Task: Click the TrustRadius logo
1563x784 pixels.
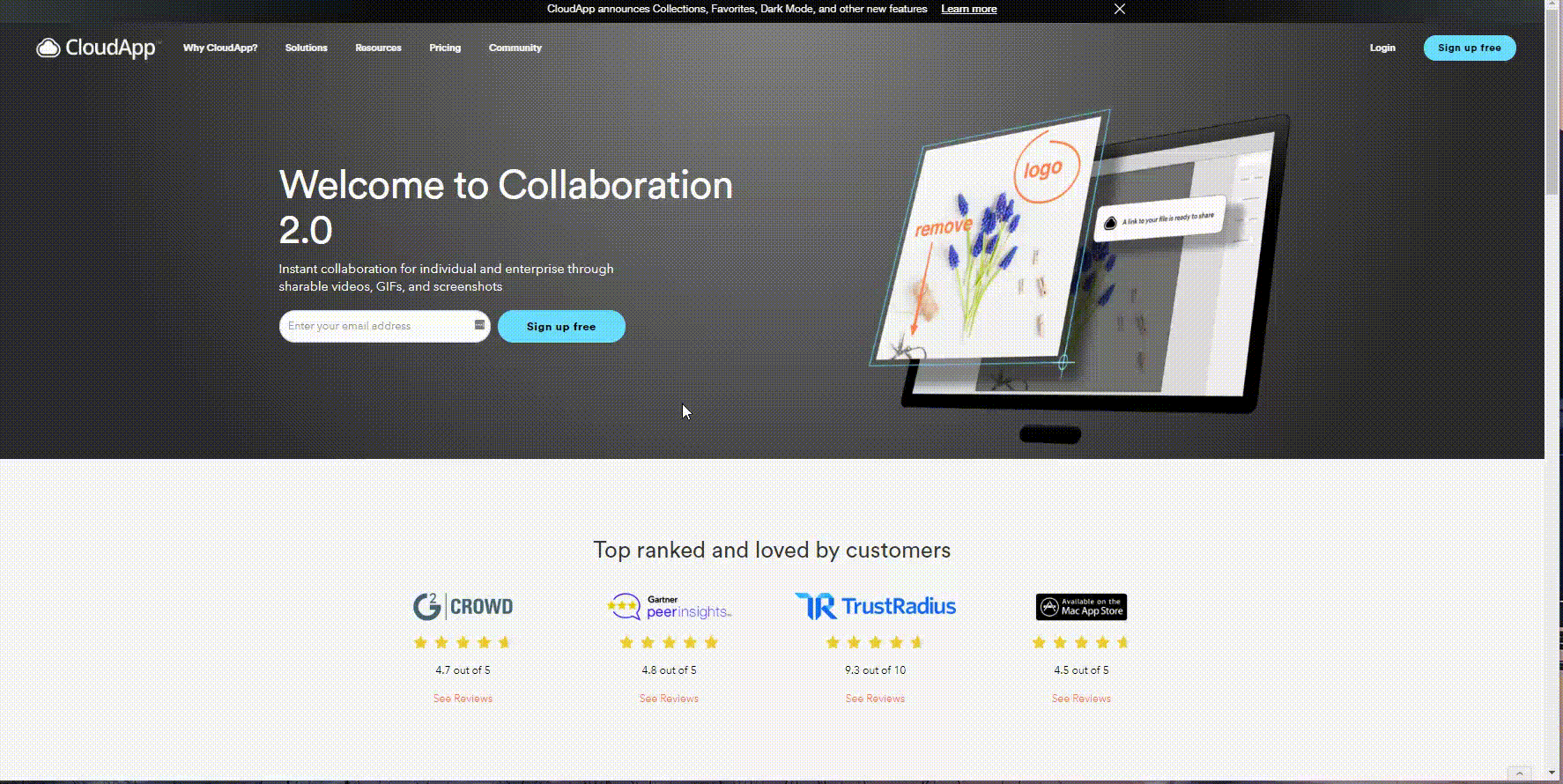Action: pos(875,606)
